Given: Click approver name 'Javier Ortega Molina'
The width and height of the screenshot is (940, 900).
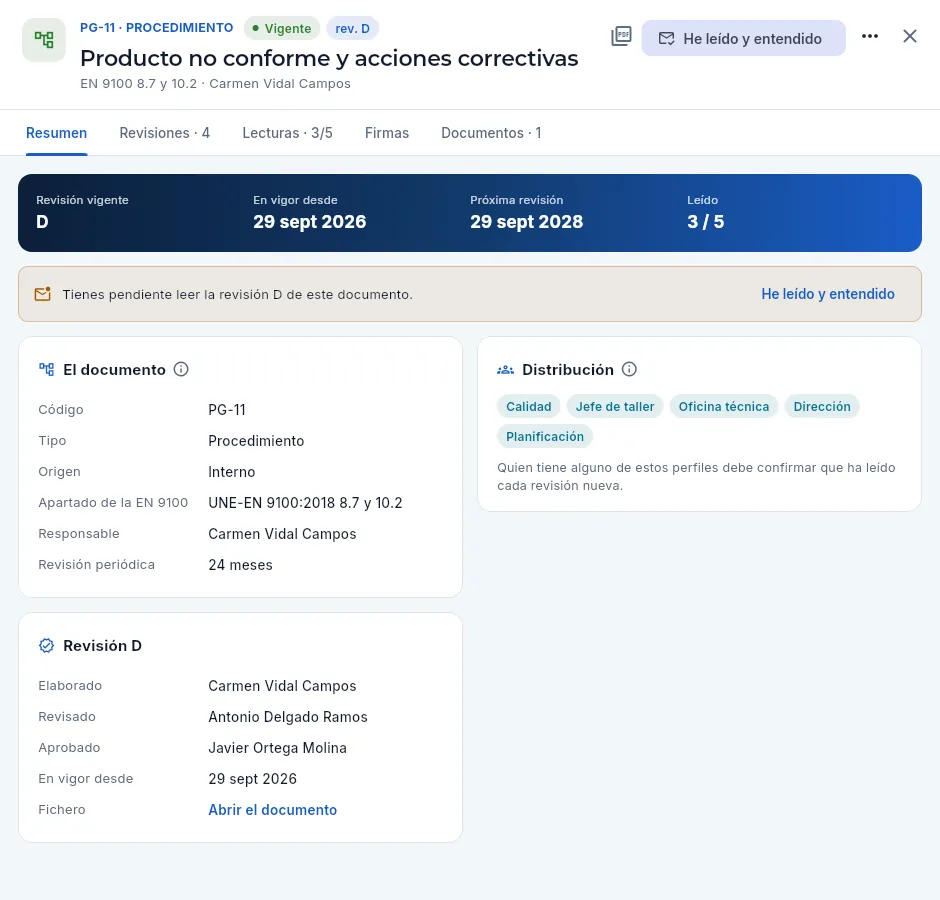Looking at the screenshot, I should click(x=278, y=748).
